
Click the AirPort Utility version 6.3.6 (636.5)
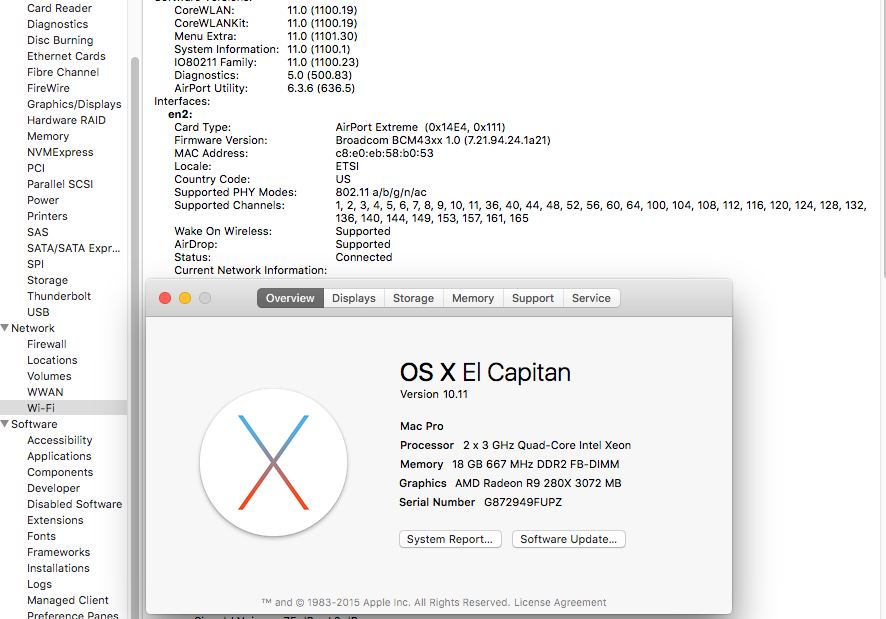pyautogui.click(x=321, y=88)
